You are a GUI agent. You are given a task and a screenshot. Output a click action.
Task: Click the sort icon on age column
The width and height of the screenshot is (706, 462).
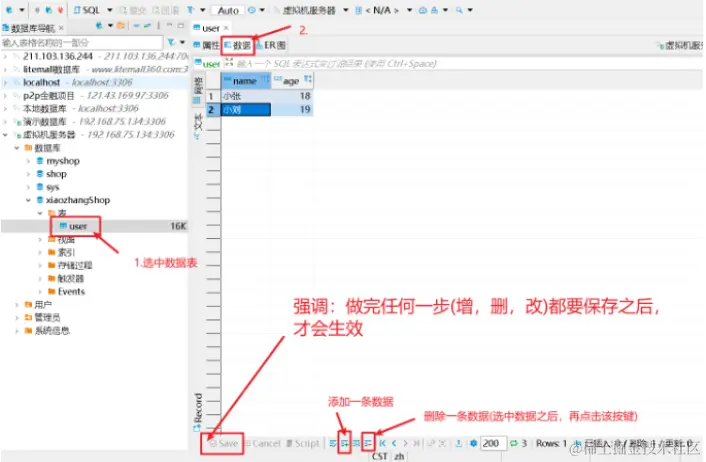308,79
